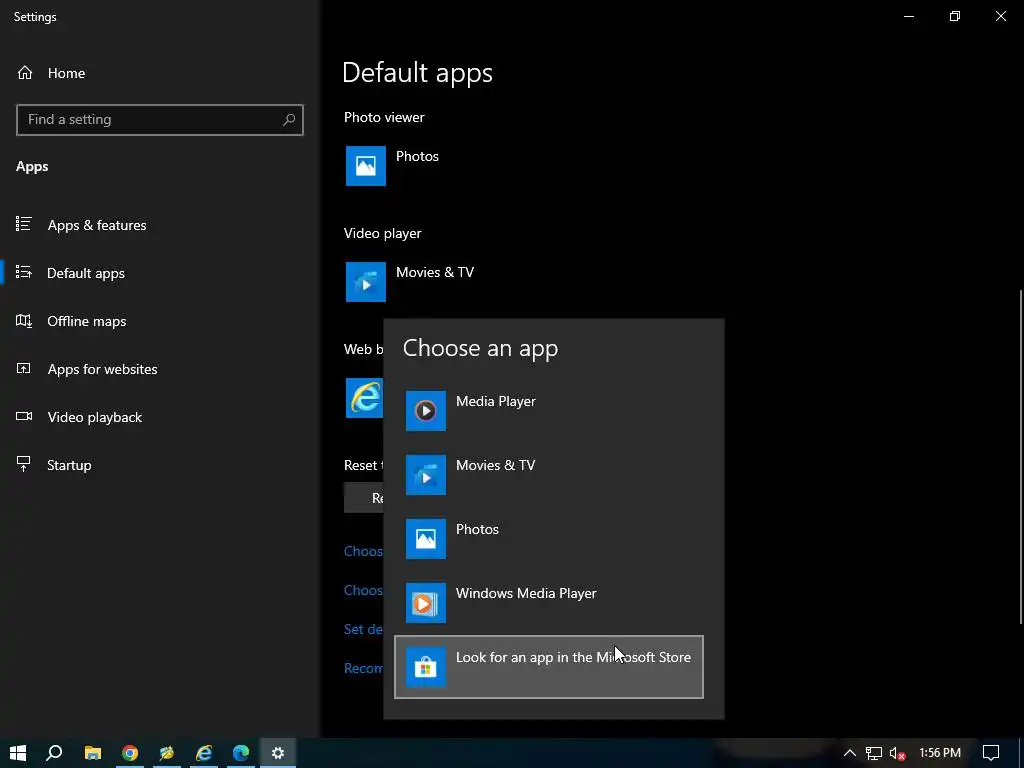1024x768 pixels.
Task: Click the Microsoft Store bag icon
Action: pyautogui.click(x=426, y=667)
